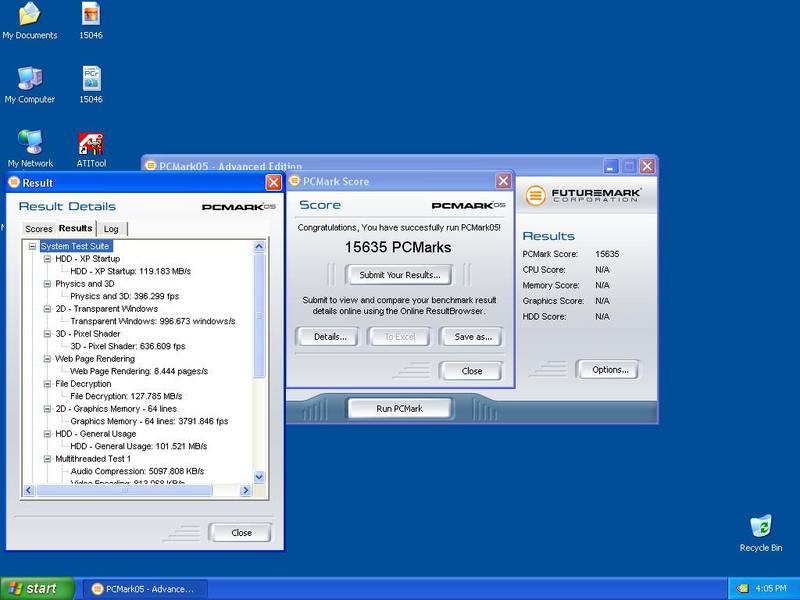Click the tree scroll down arrow
Image resolution: width=800 pixels, height=600 pixels.
pyautogui.click(x=259, y=477)
